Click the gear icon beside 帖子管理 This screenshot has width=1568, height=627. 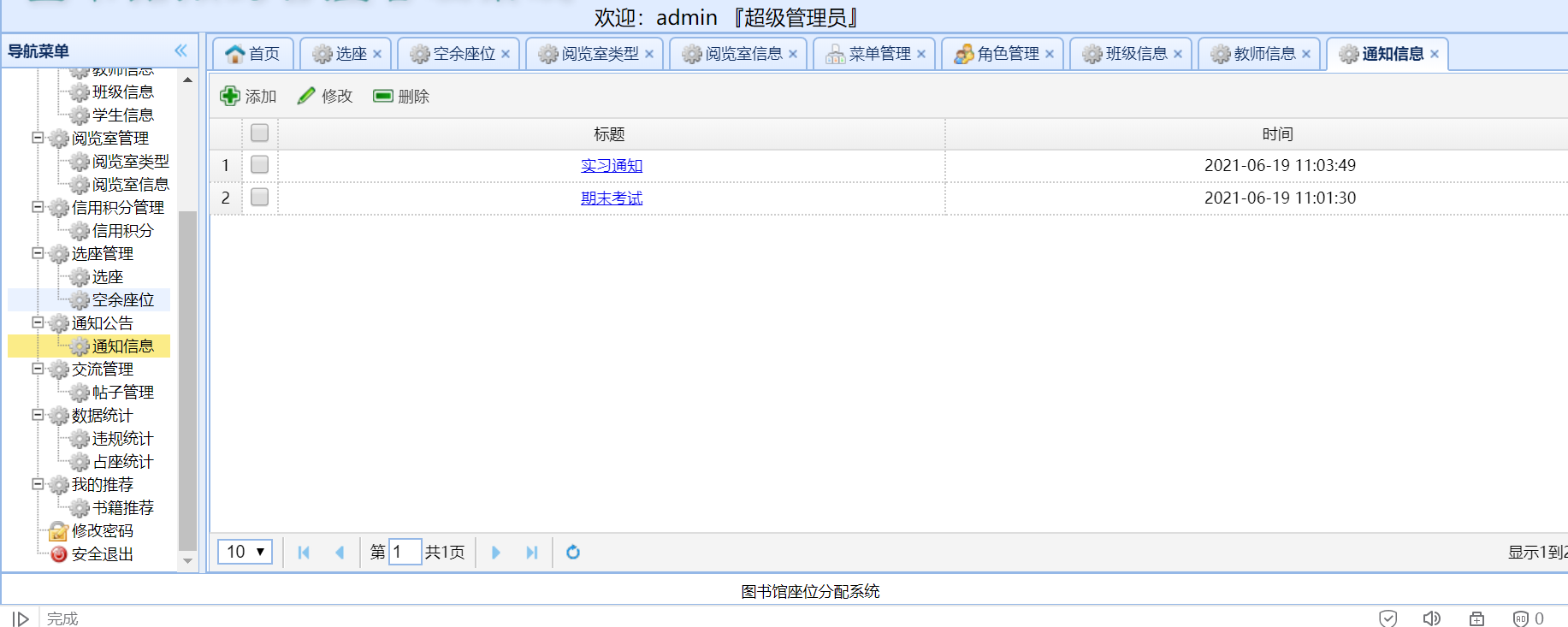pos(80,393)
